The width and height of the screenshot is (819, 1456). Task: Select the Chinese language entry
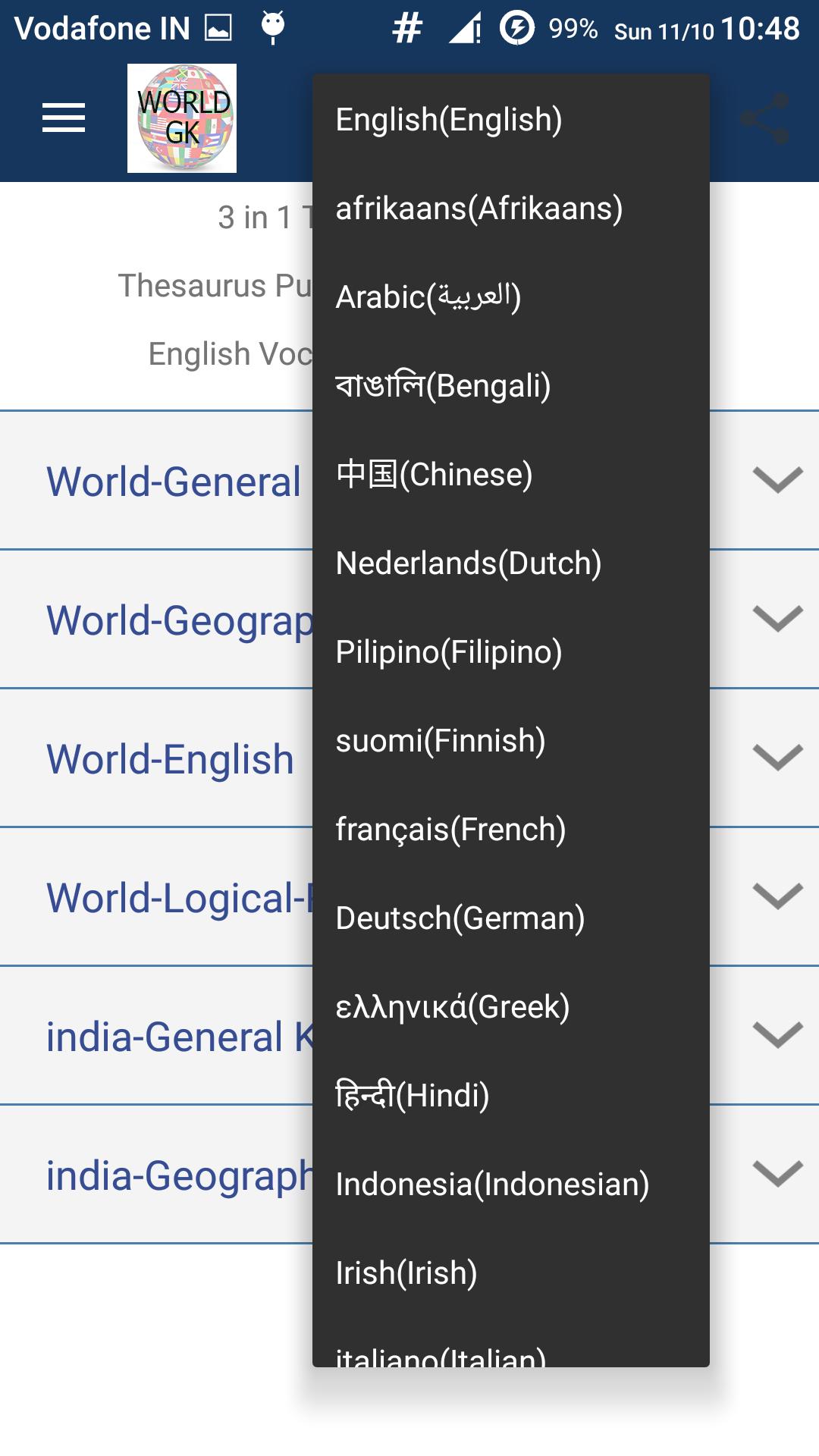pyautogui.click(x=511, y=474)
